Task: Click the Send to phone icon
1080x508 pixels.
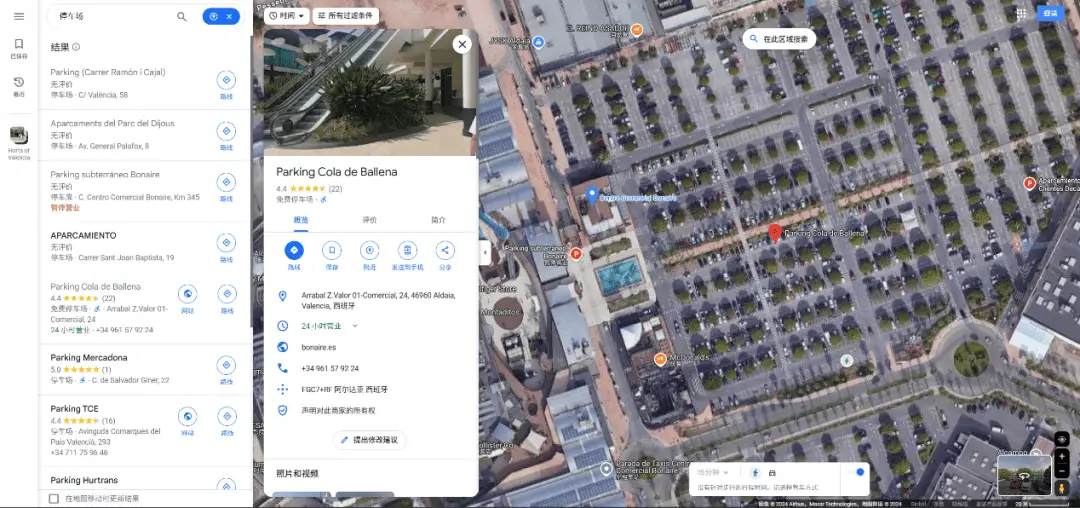Action: click(407, 251)
